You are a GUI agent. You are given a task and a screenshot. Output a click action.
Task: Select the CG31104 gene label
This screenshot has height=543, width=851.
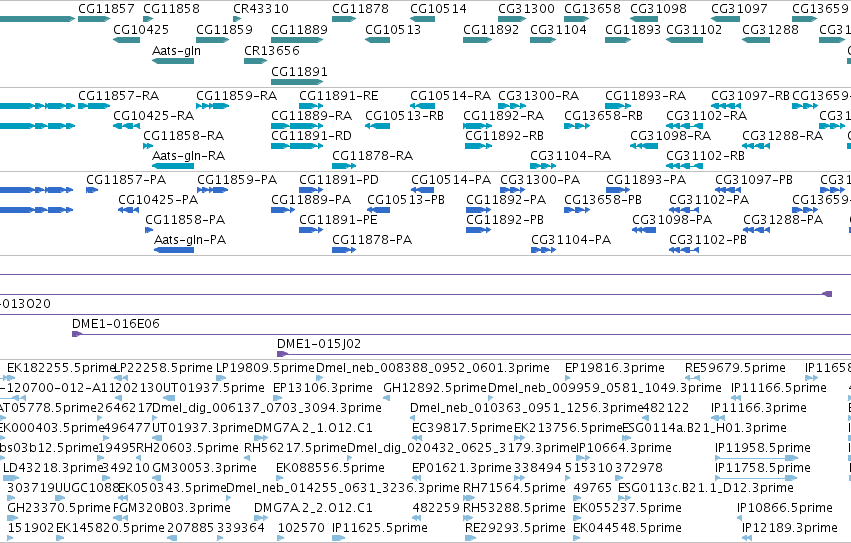click(x=558, y=29)
